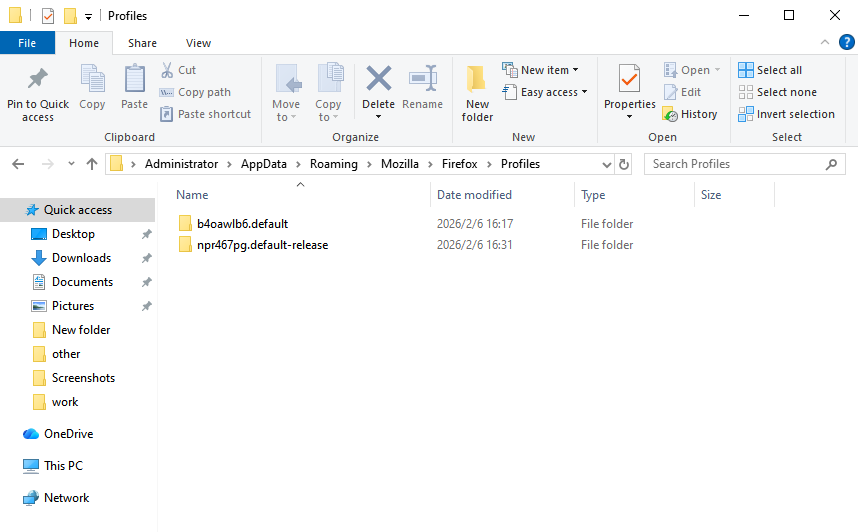This screenshot has width=858, height=532.
Task: Select the npr467pg.default-release folder
Action: (x=262, y=245)
